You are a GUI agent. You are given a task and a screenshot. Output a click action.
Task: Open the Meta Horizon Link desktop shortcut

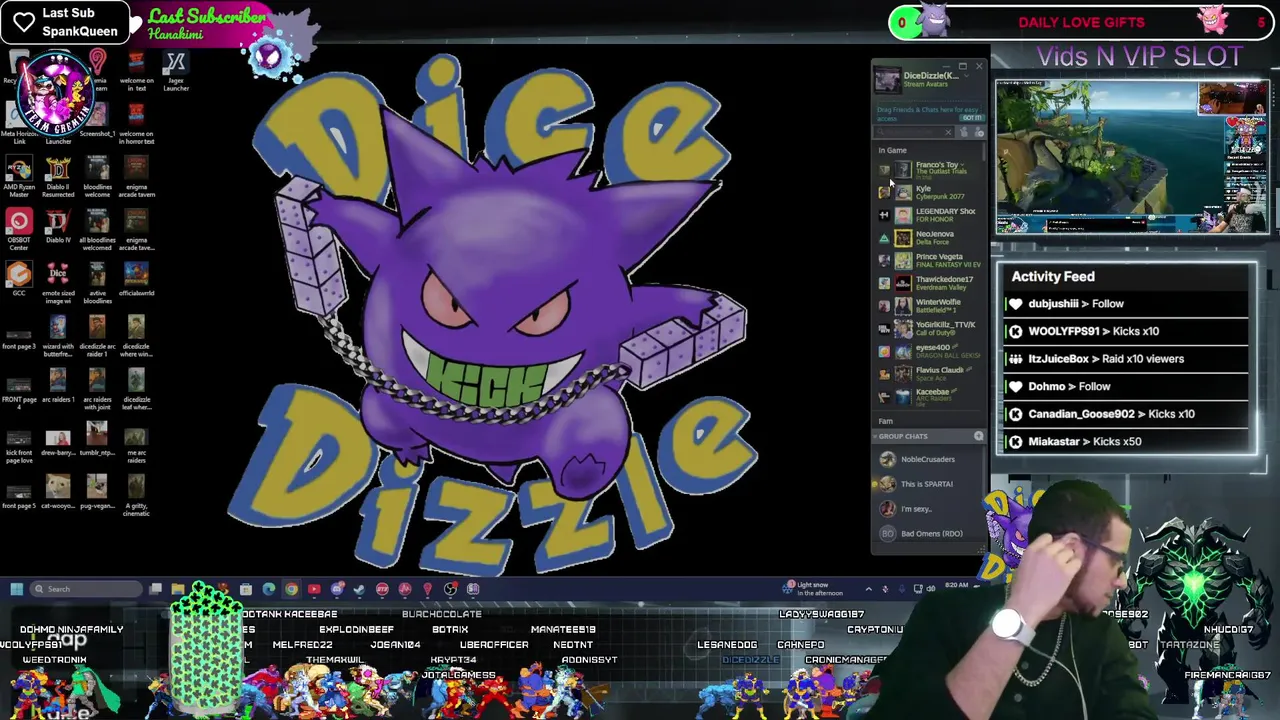[19, 125]
